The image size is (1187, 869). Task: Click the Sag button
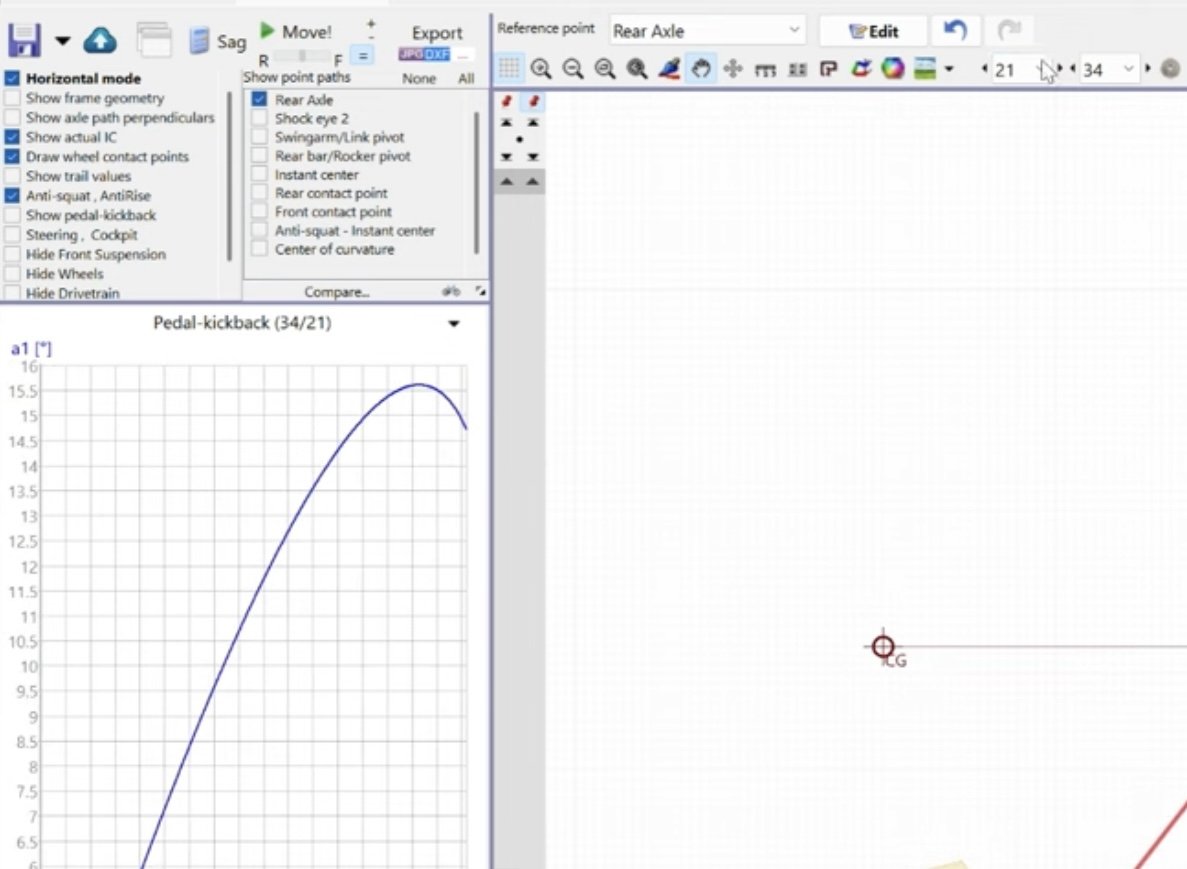[x=218, y=41]
